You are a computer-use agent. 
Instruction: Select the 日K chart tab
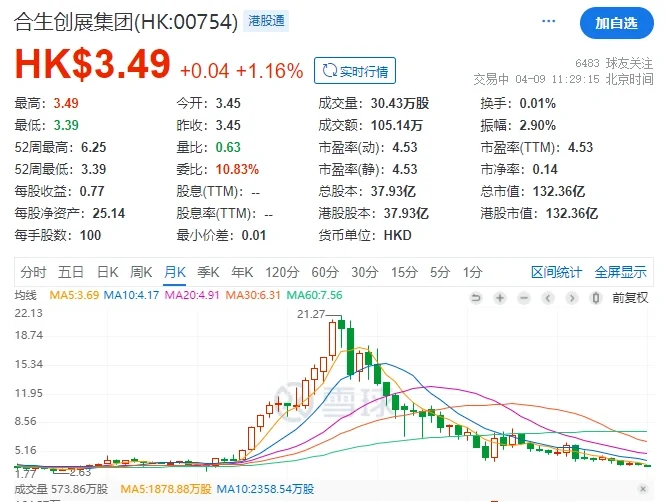107,272
